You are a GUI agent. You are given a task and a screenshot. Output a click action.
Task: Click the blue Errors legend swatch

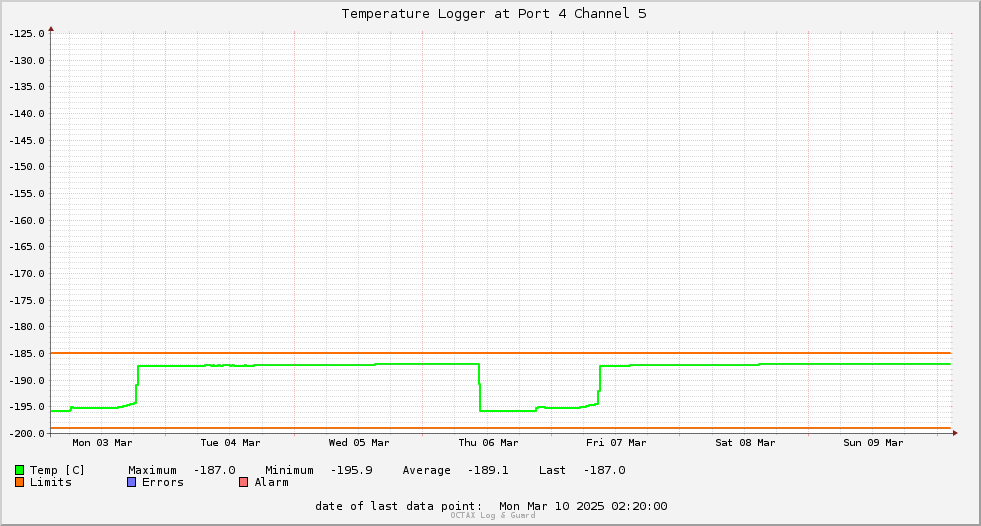click(131, 482)
